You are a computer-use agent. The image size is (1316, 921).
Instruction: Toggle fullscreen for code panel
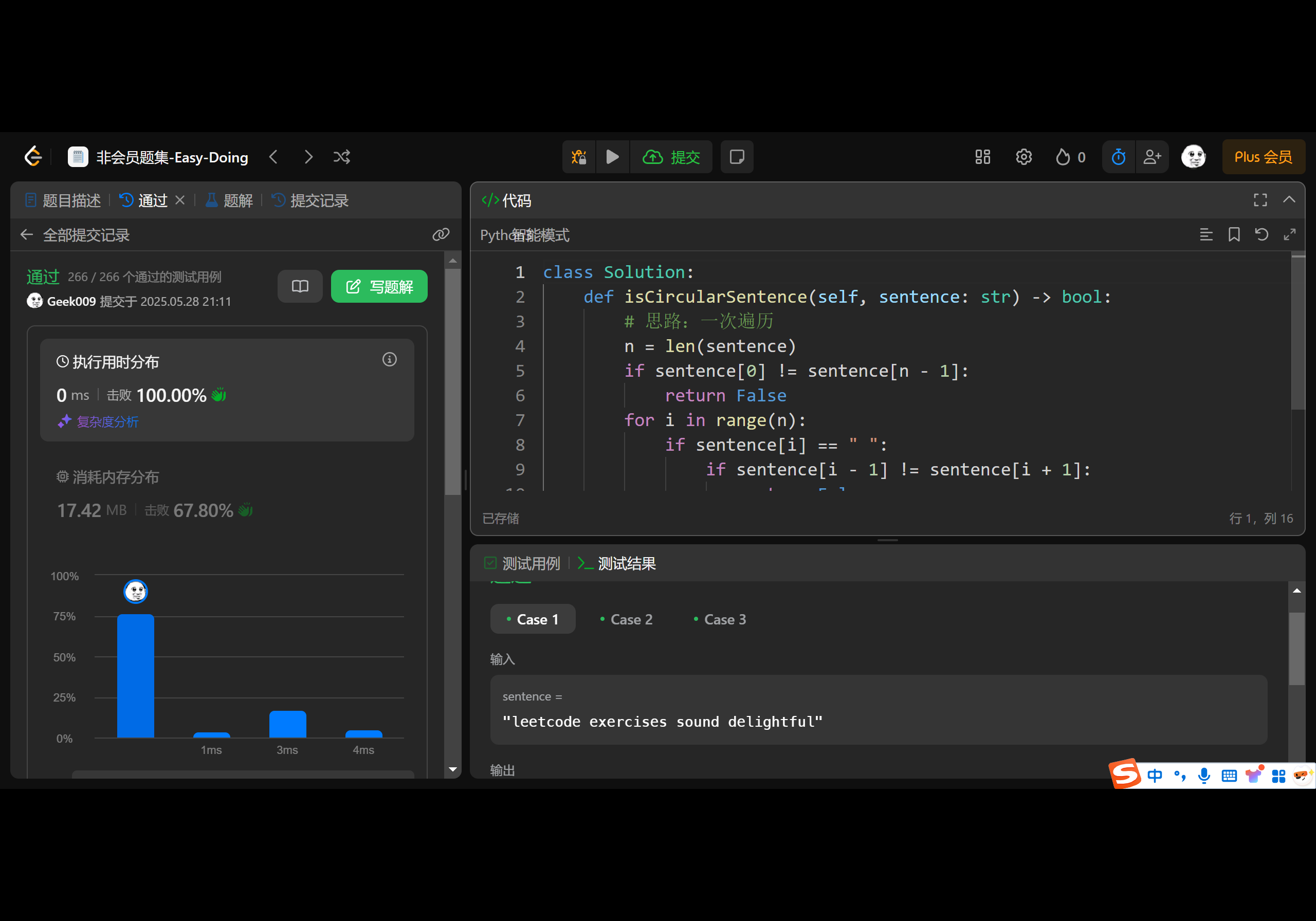click(1260, 199)
